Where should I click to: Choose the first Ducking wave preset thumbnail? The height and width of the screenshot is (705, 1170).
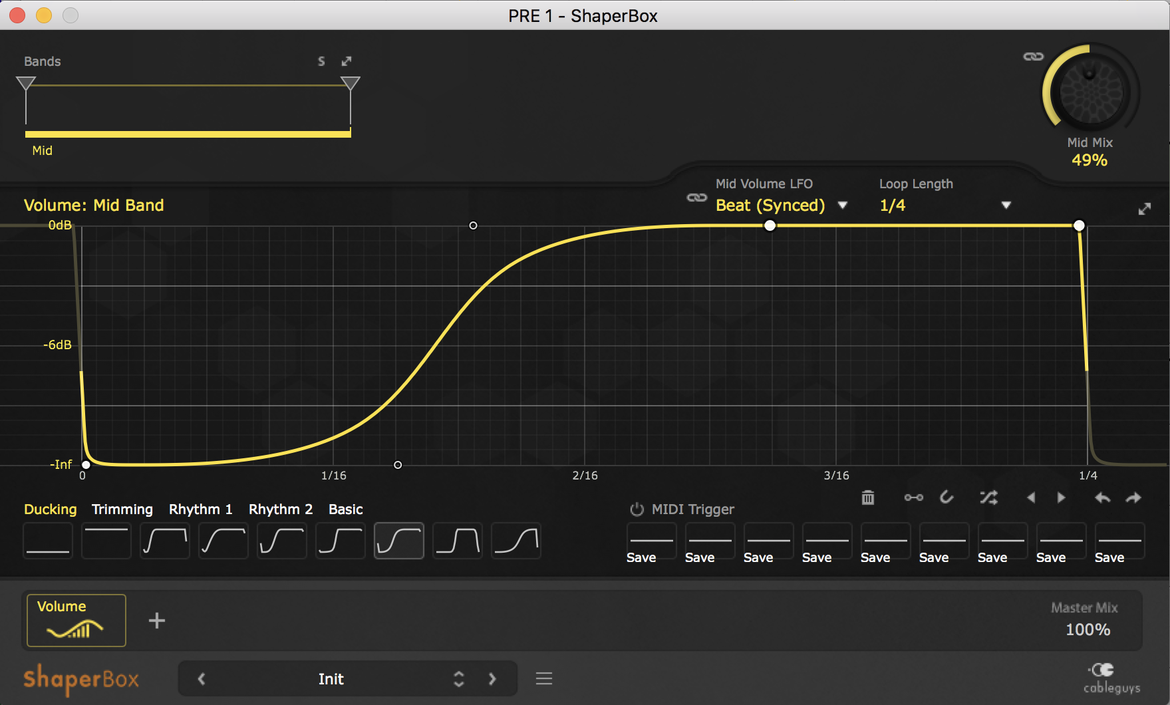coord(48,541)
